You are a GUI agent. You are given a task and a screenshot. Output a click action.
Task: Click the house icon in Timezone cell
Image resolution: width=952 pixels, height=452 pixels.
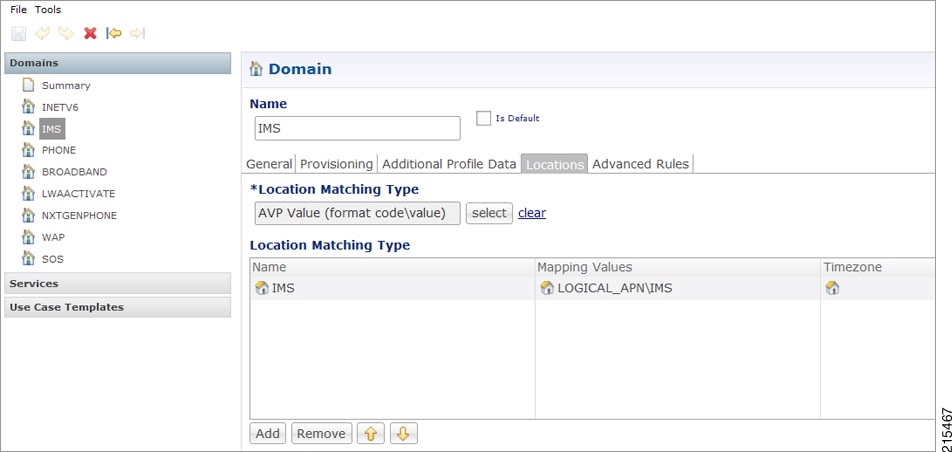[x=832, y=289]
